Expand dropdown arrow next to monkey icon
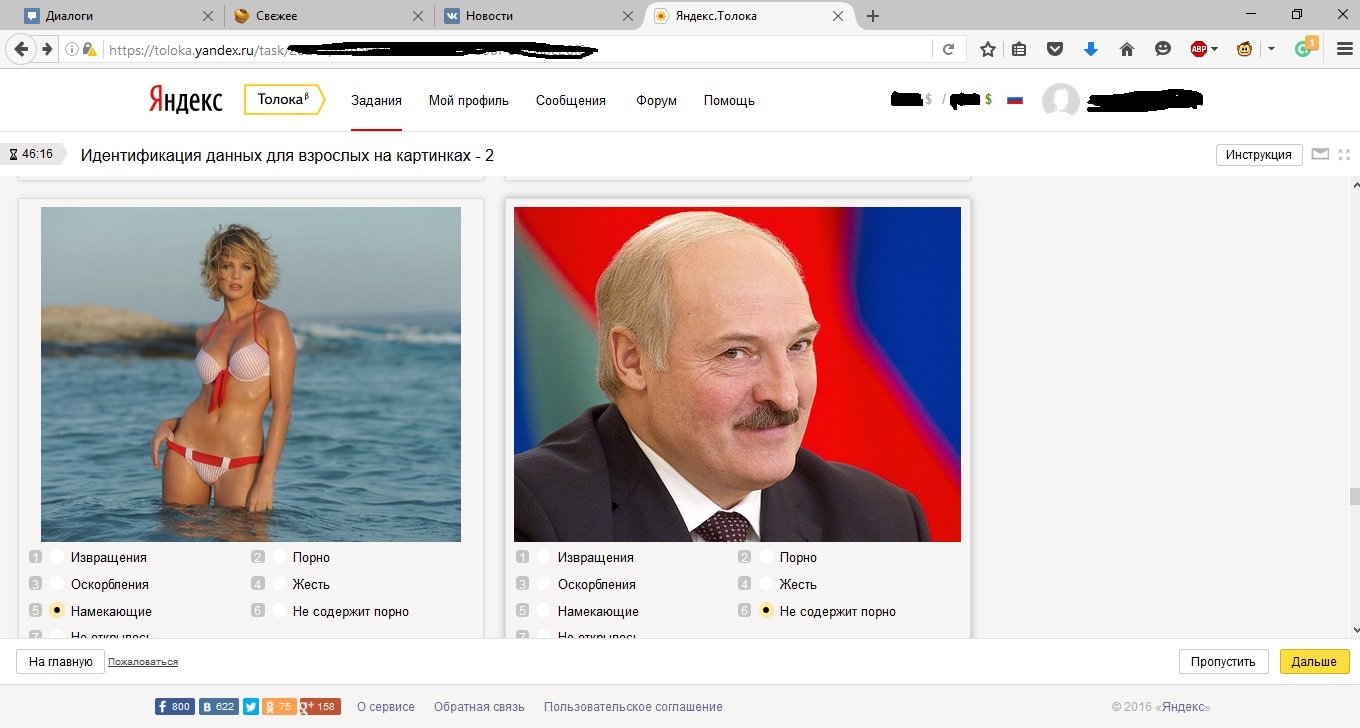This screenshot has height=728, width=1360. (1271, 49)
